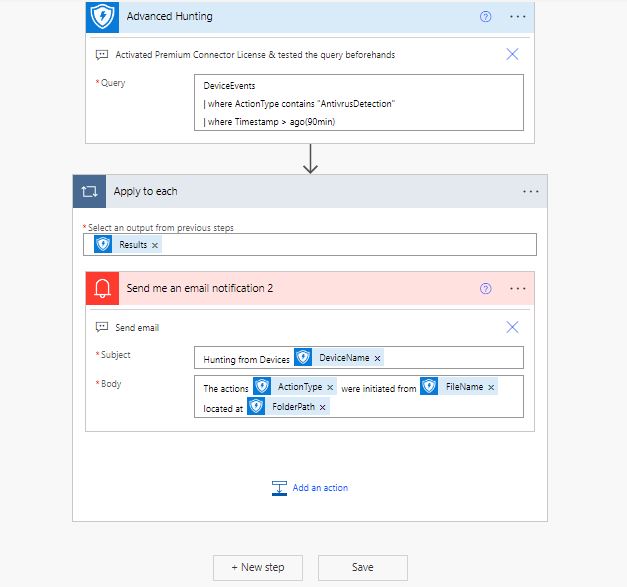This screenshot has height=587, width=627.
Task: Dismiss the Send email comment note
Action: coord(512,327)
